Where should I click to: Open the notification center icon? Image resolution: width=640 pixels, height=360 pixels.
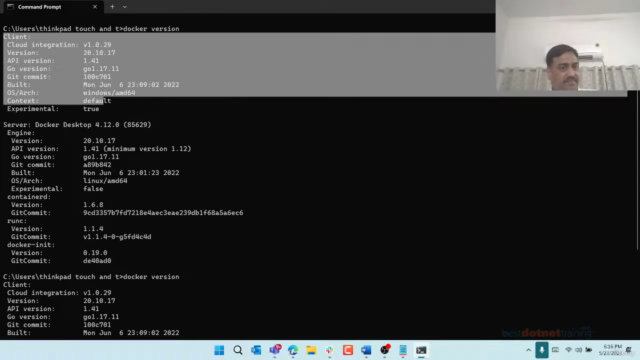pyautogui.click(x=629, y=350)
